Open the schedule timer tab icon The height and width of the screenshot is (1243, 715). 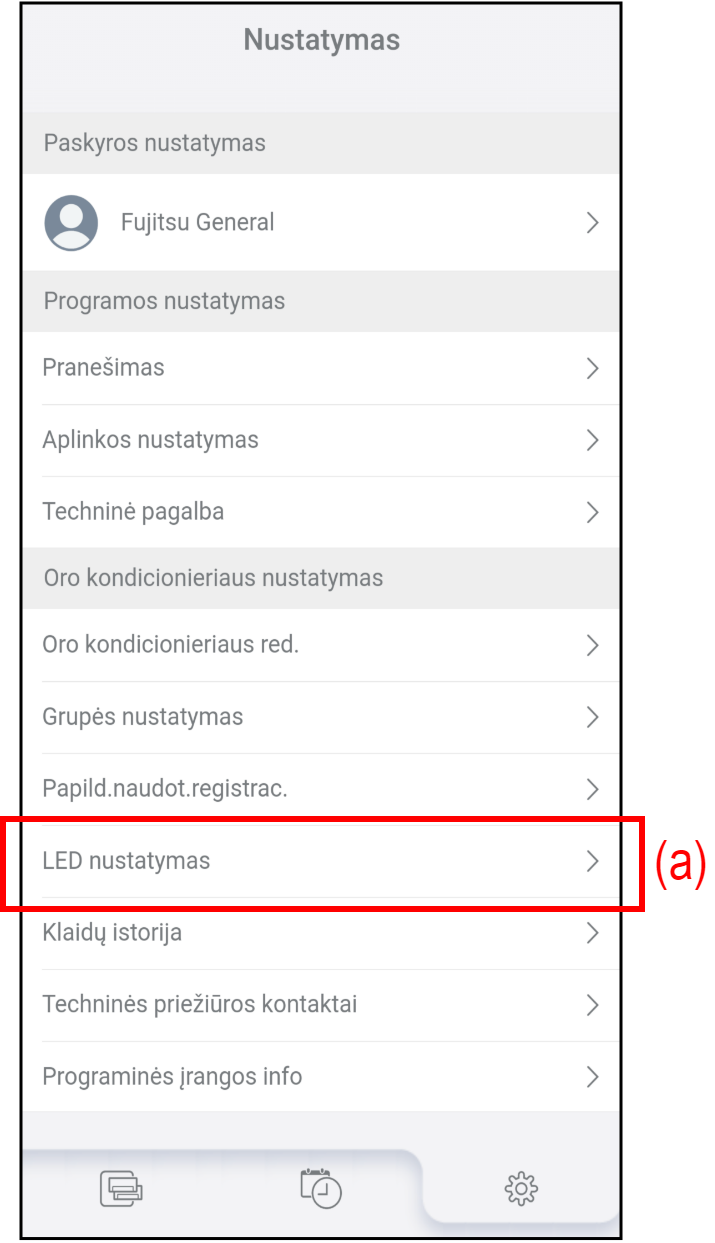pos(321,1188)
